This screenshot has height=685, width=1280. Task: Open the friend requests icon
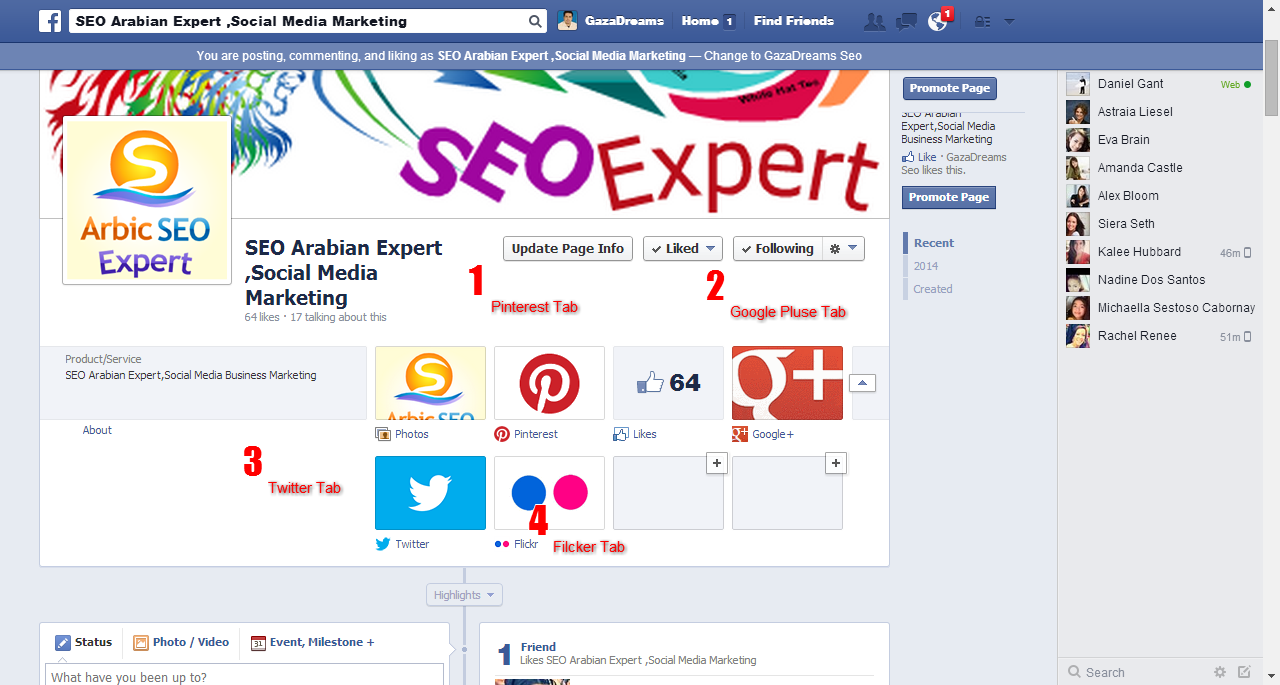[x=875, y=21]
